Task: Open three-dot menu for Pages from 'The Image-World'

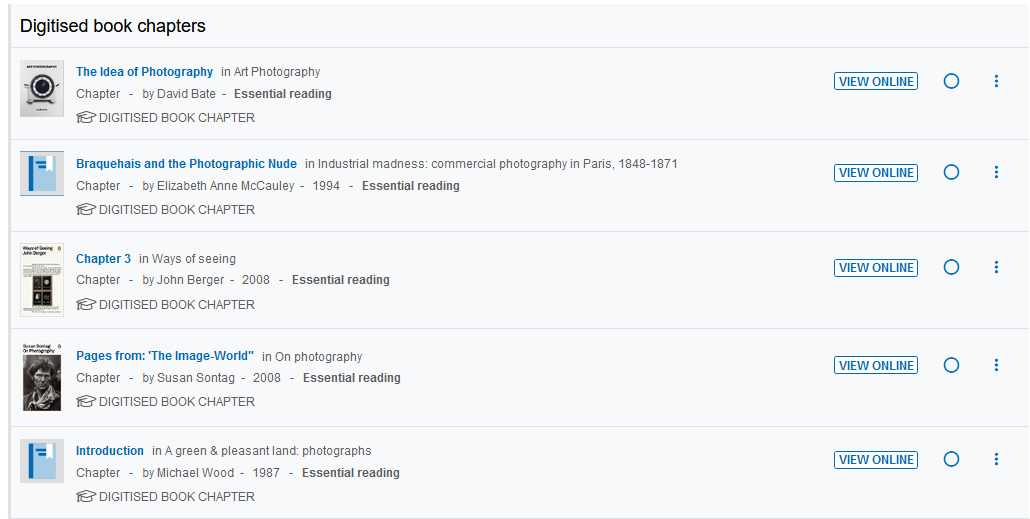Action: click(996, 365)
